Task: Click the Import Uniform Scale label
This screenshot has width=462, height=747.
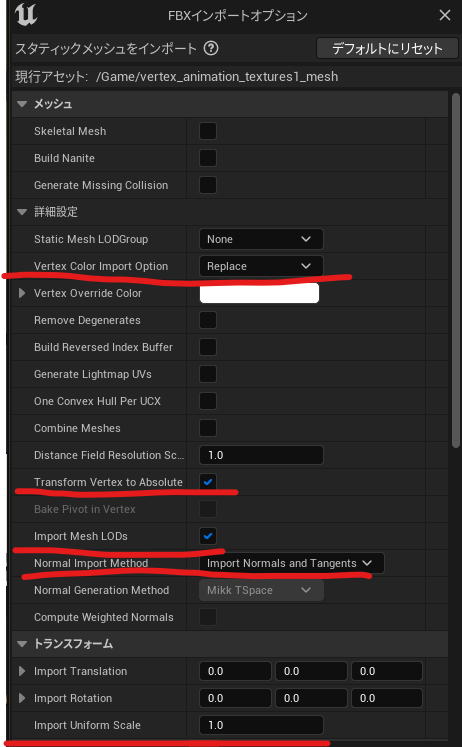Action: [87, 725]
